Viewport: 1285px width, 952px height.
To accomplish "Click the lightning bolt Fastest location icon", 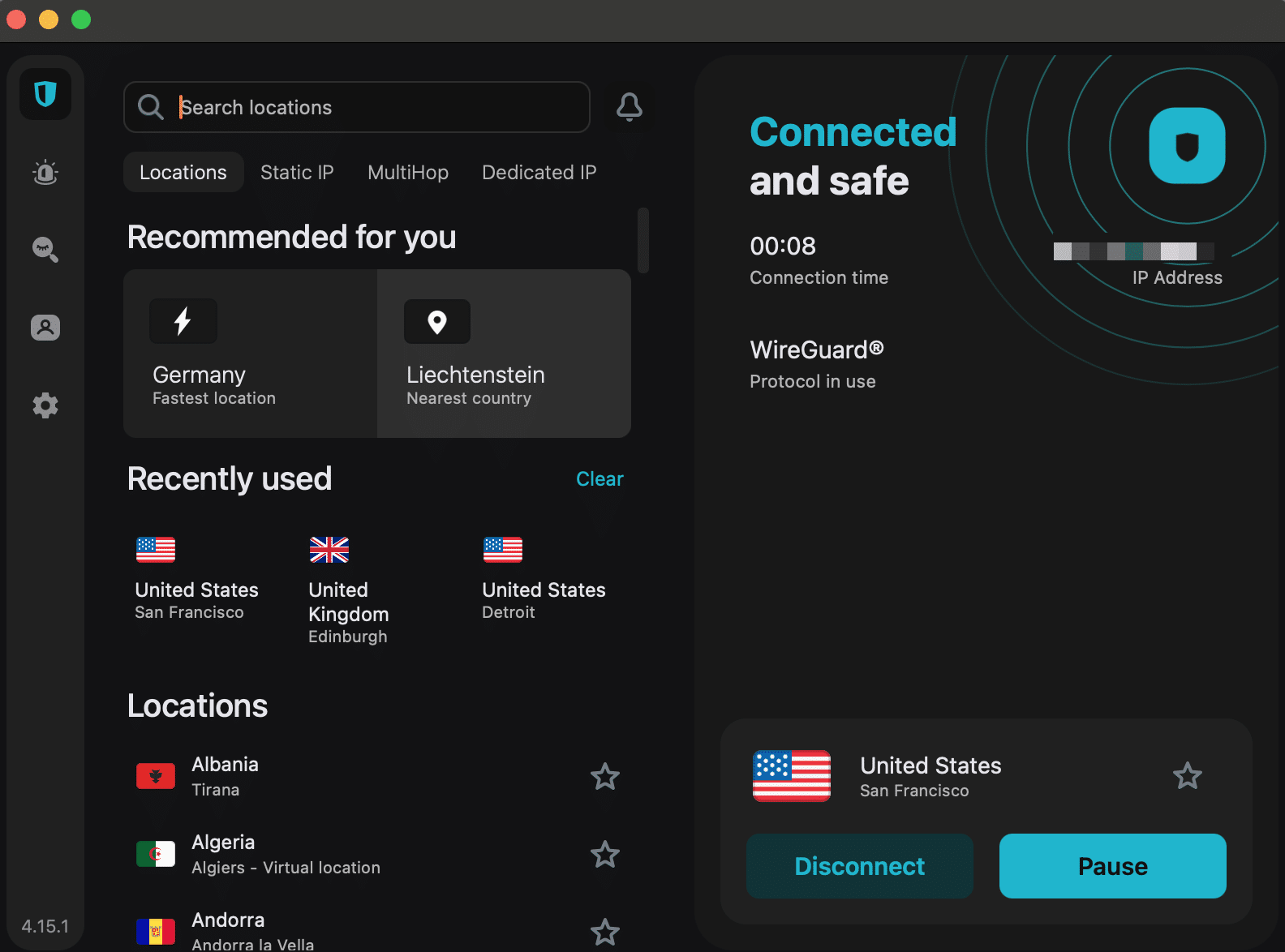I will [183, 321].
